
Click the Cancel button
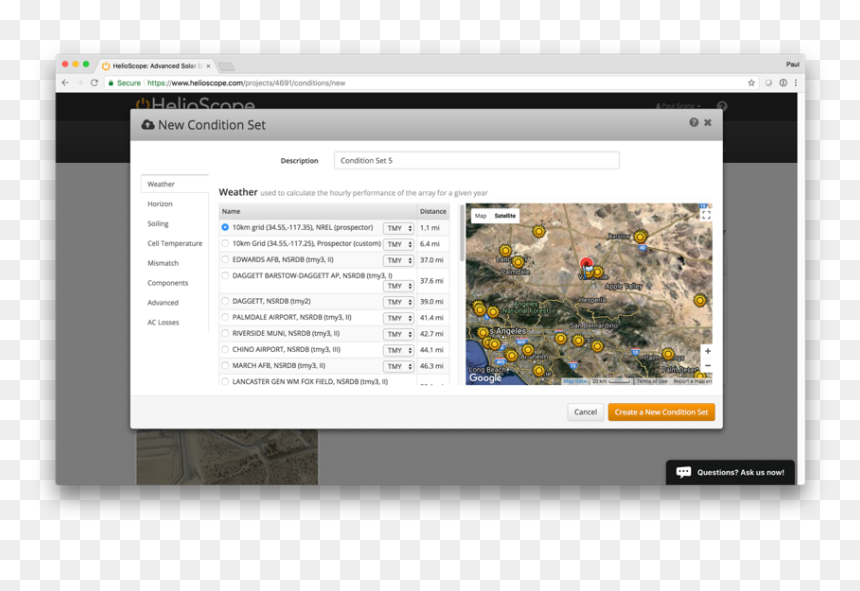(585, 412)
